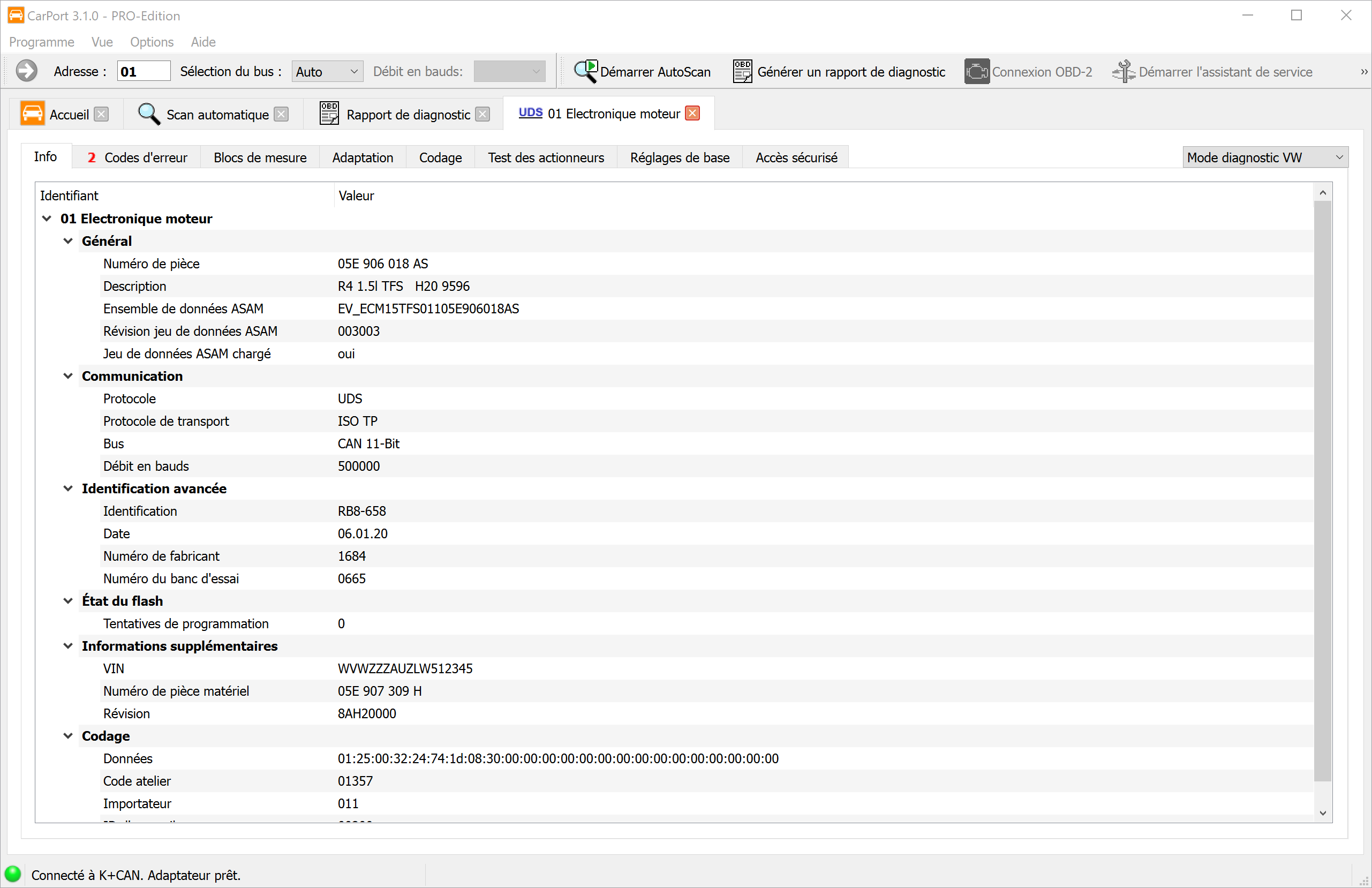Click the green go arrow next to Adresse
This screenshot has height=888, width=1372.
pyautogui.click(x=26, y=71)
